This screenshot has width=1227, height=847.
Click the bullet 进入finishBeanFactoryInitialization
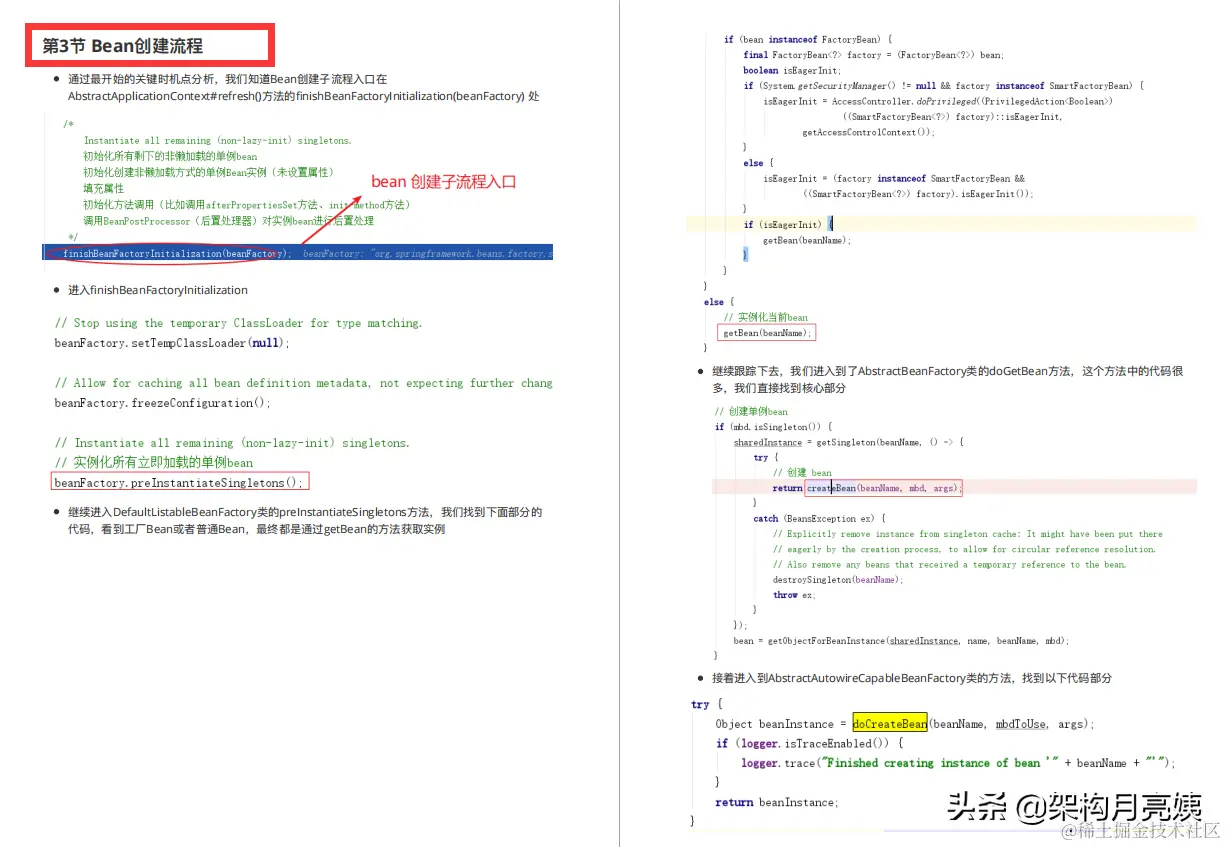click(157, 290)
